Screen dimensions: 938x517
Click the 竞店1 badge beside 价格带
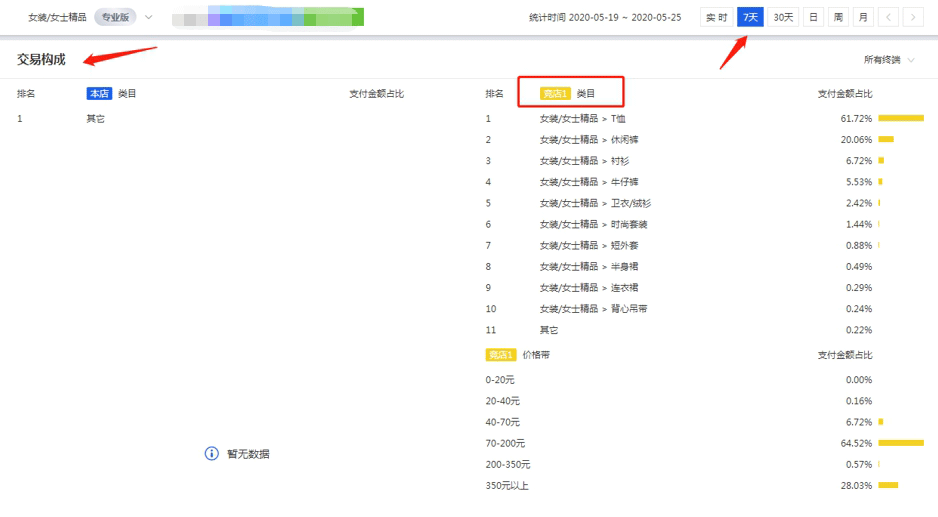500,355
